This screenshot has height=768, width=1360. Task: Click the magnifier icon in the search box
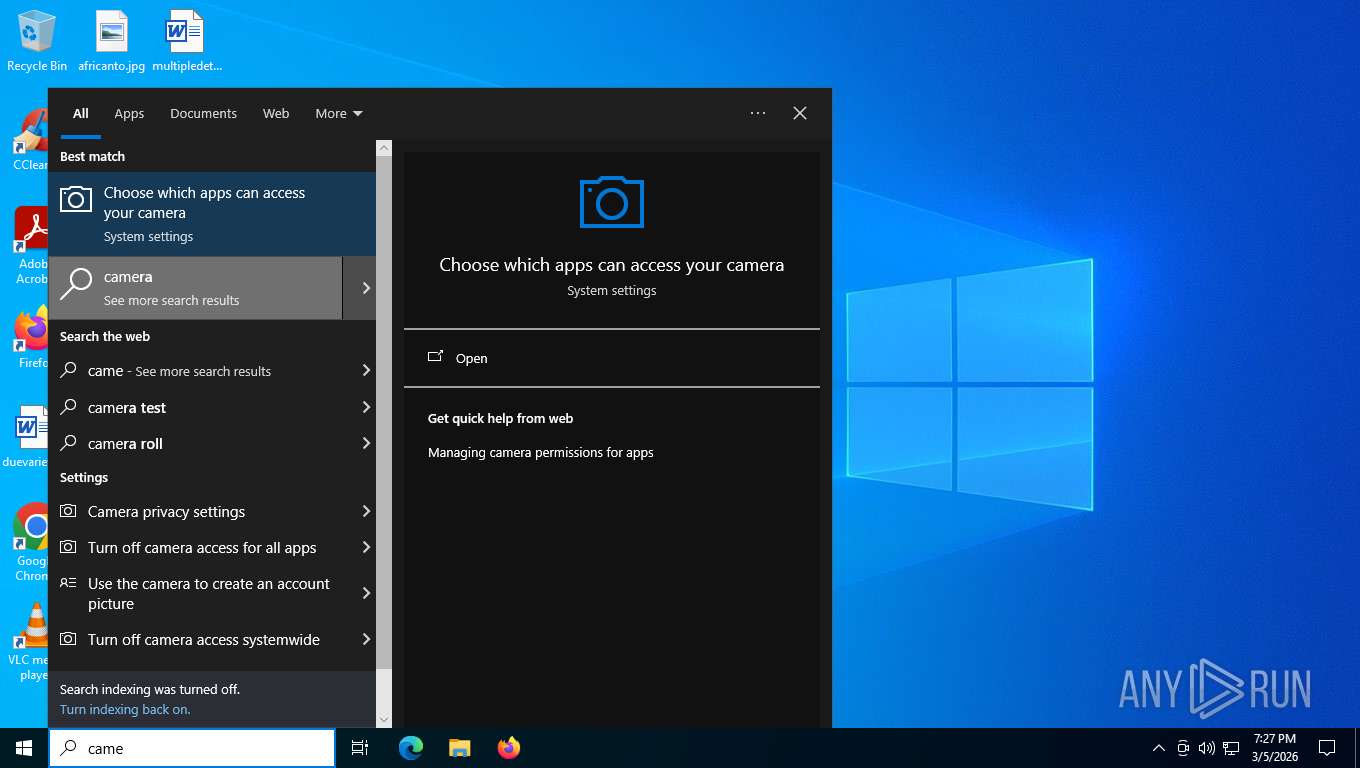[x=69, y=748]
